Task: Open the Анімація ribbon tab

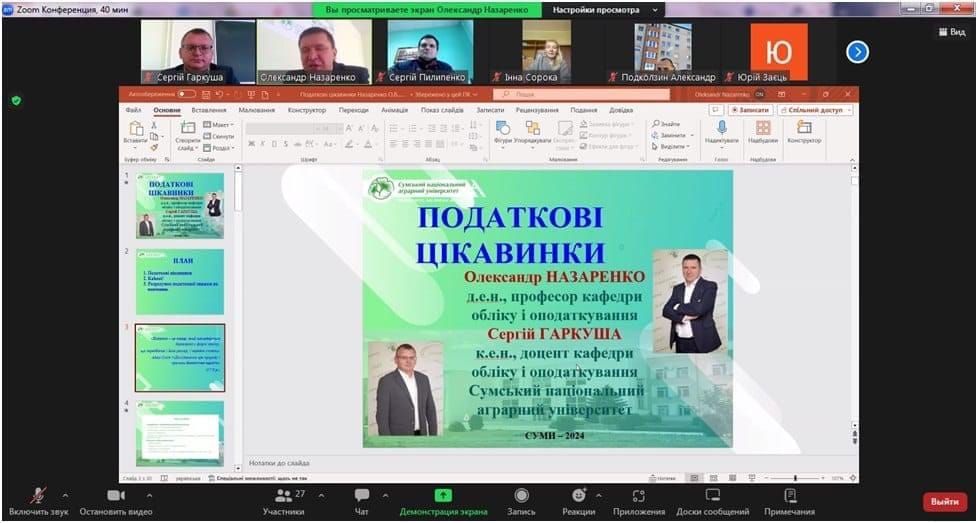Action: pos(394,110)
